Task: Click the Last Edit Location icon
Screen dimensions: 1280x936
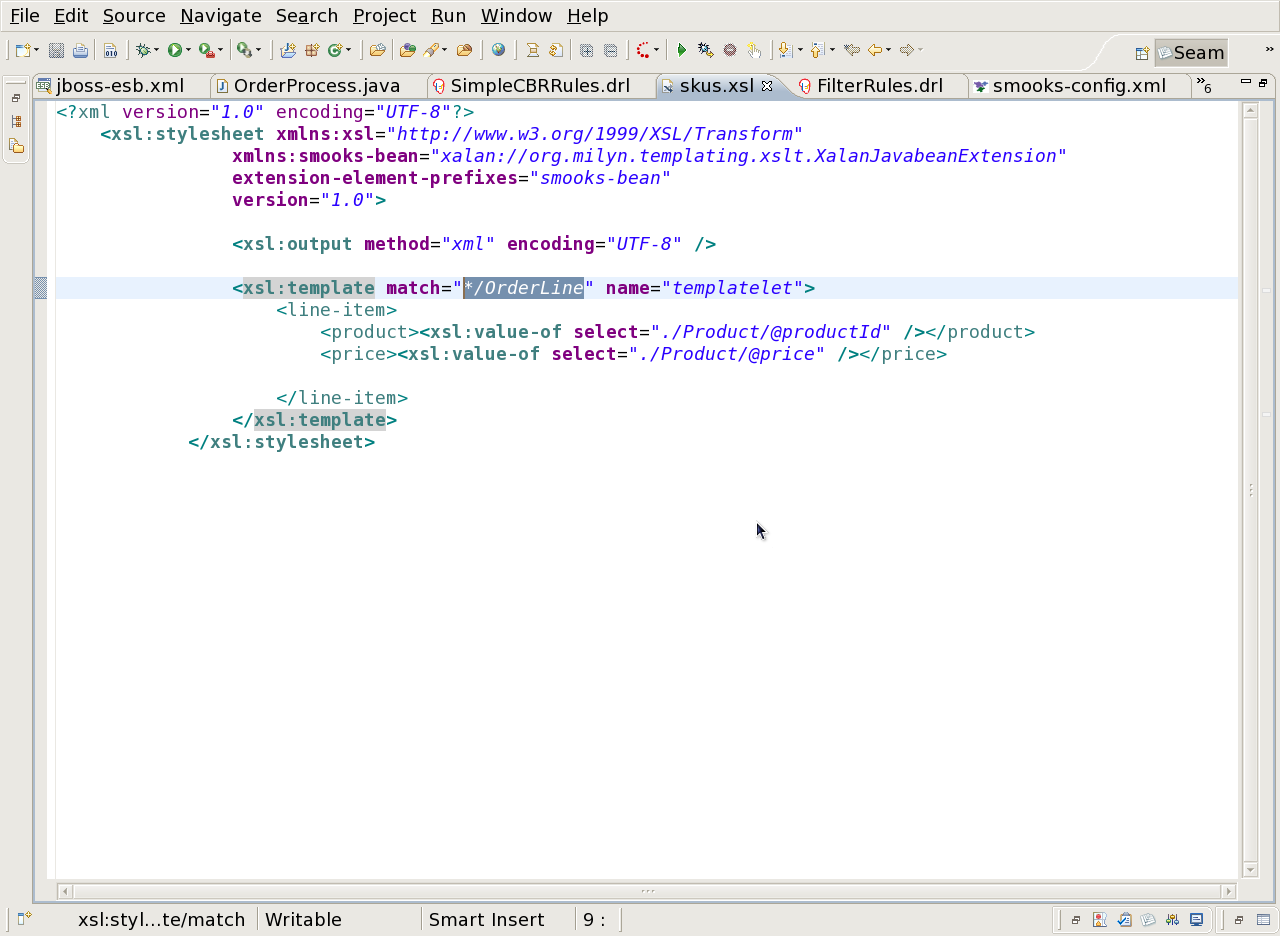Action: [x=851, y=50]
